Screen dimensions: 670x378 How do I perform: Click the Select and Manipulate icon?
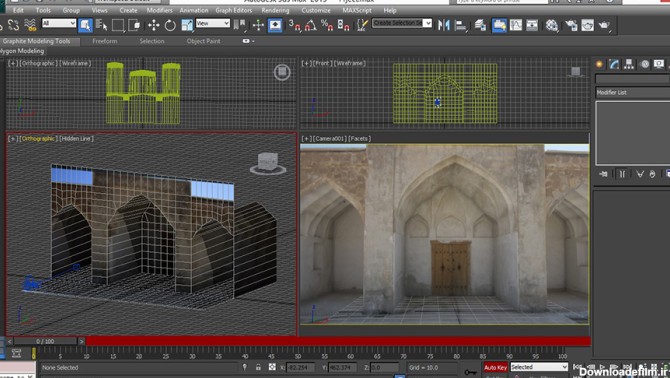click(x=258, y=25)
